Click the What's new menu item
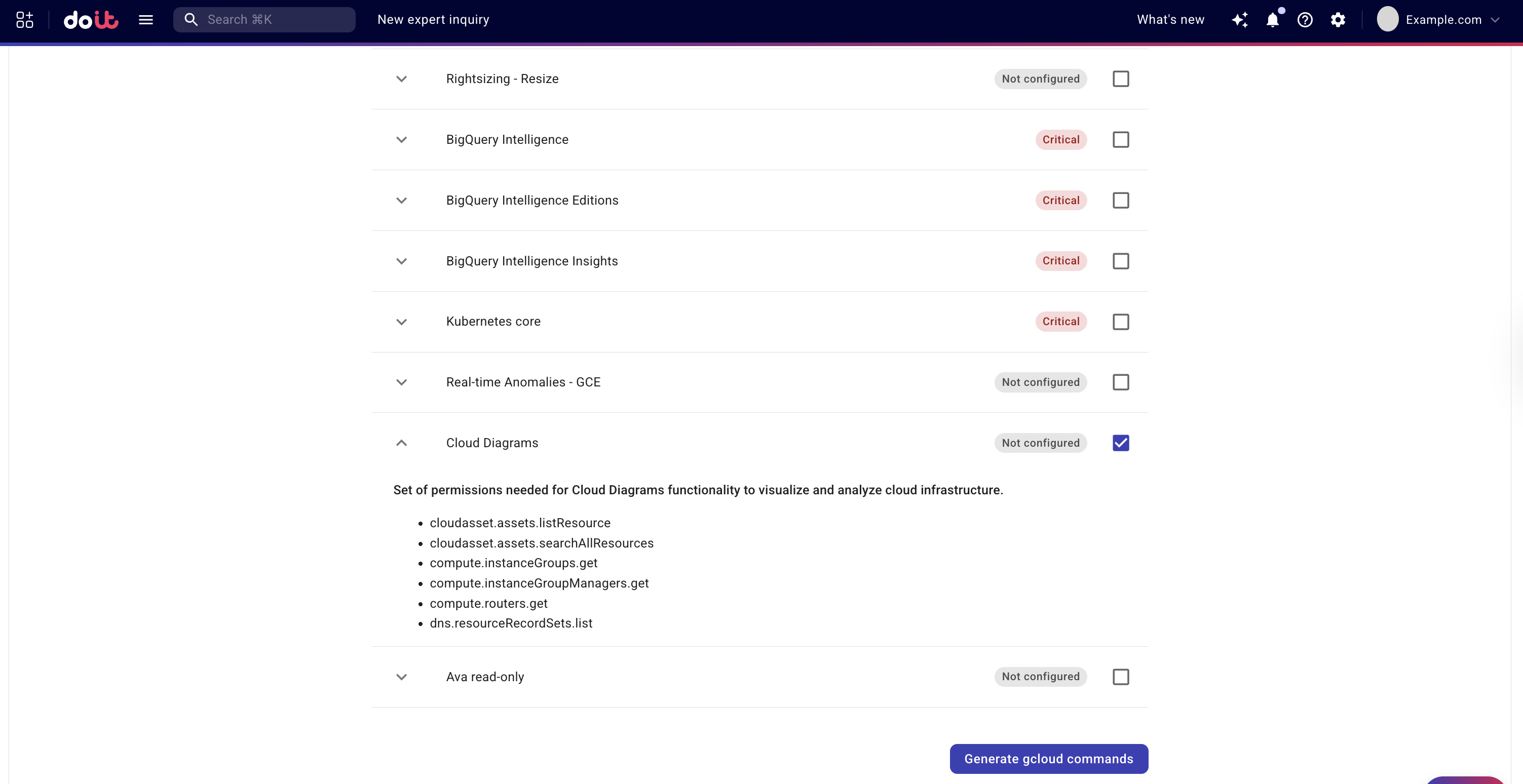Image resolution: width=1523 pixels, height=784 pixels. [1169, 19]
